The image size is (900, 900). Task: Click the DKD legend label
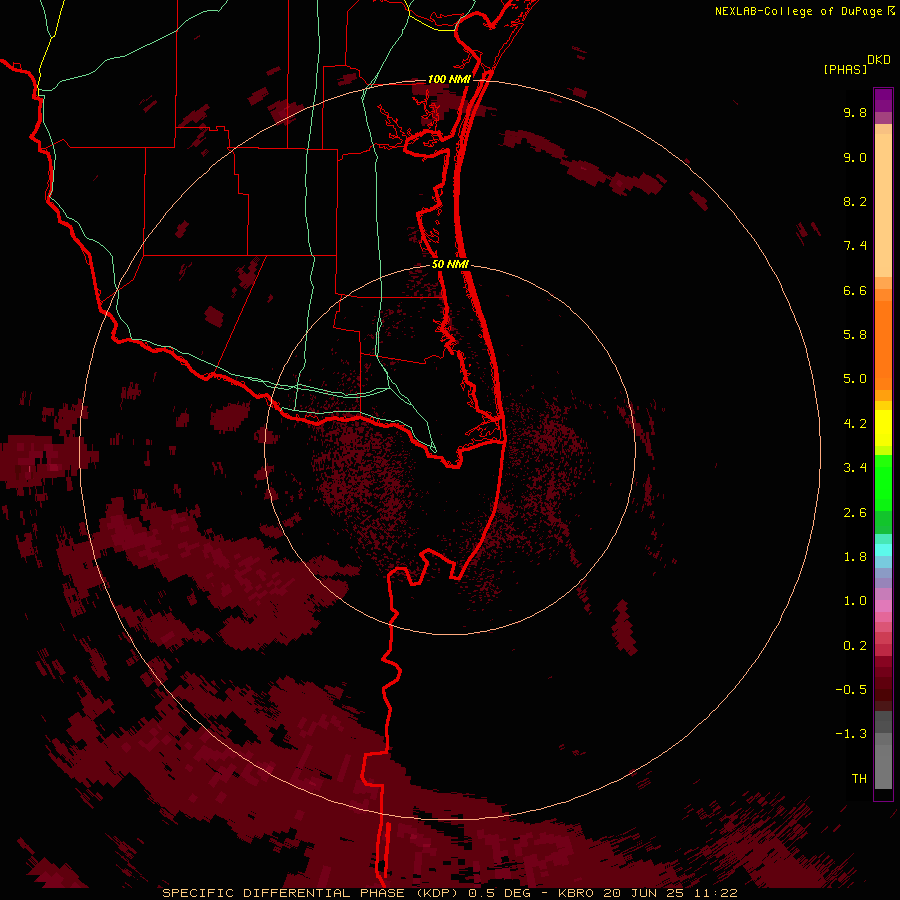(x=879, y=60)
